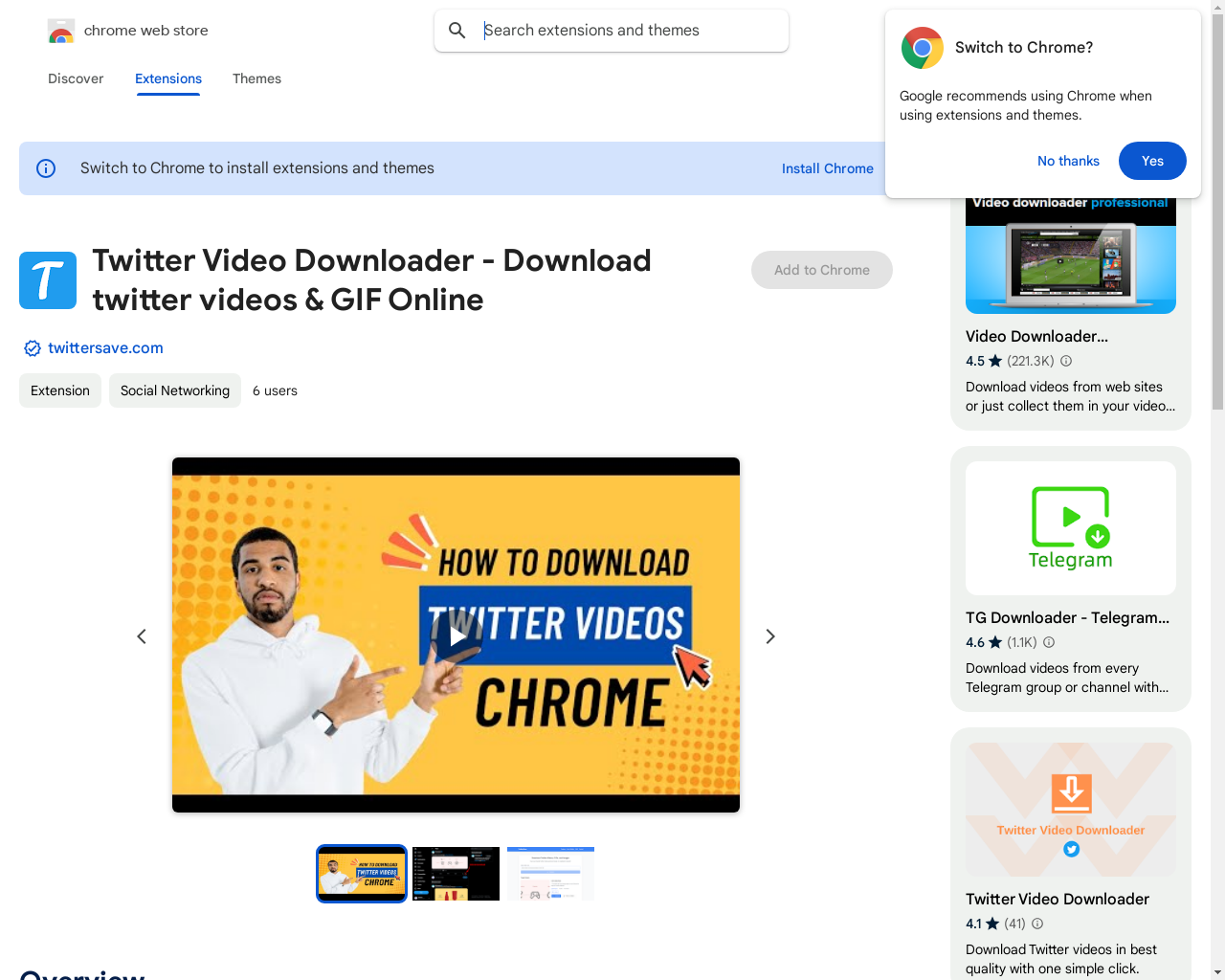This screenshot has width=1225, height=980.
Task: Show the previous screenshot with the left arrow
Action: (142, 636)
